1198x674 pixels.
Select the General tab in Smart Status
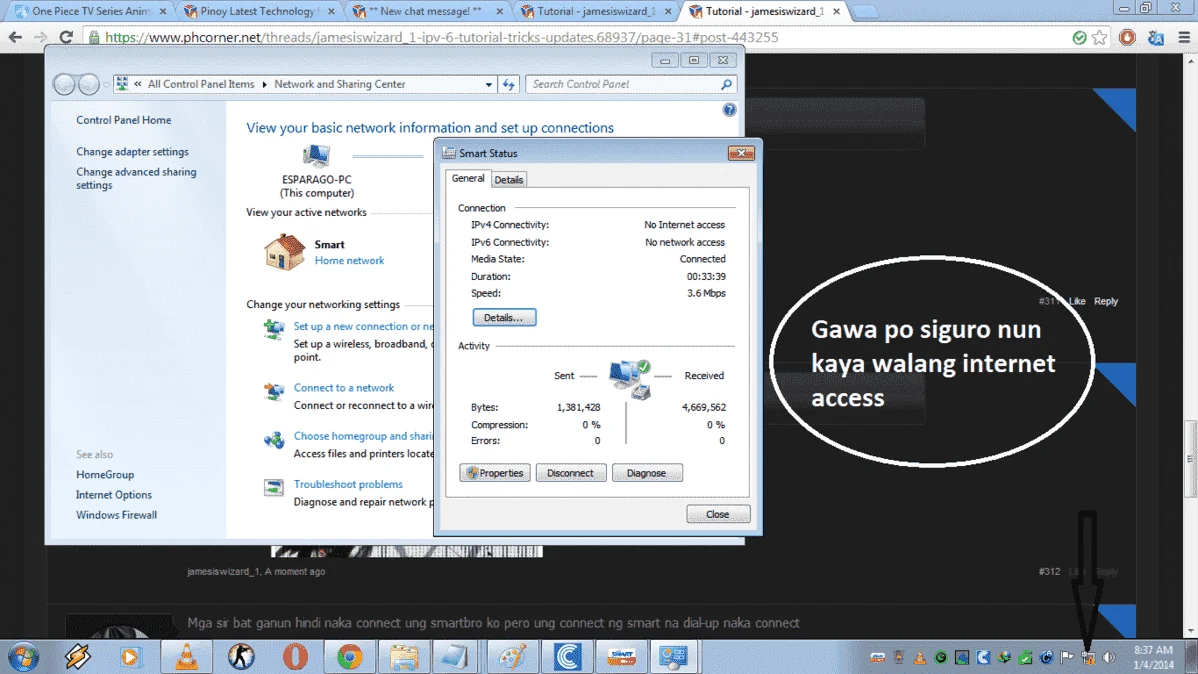click(468, 178)
